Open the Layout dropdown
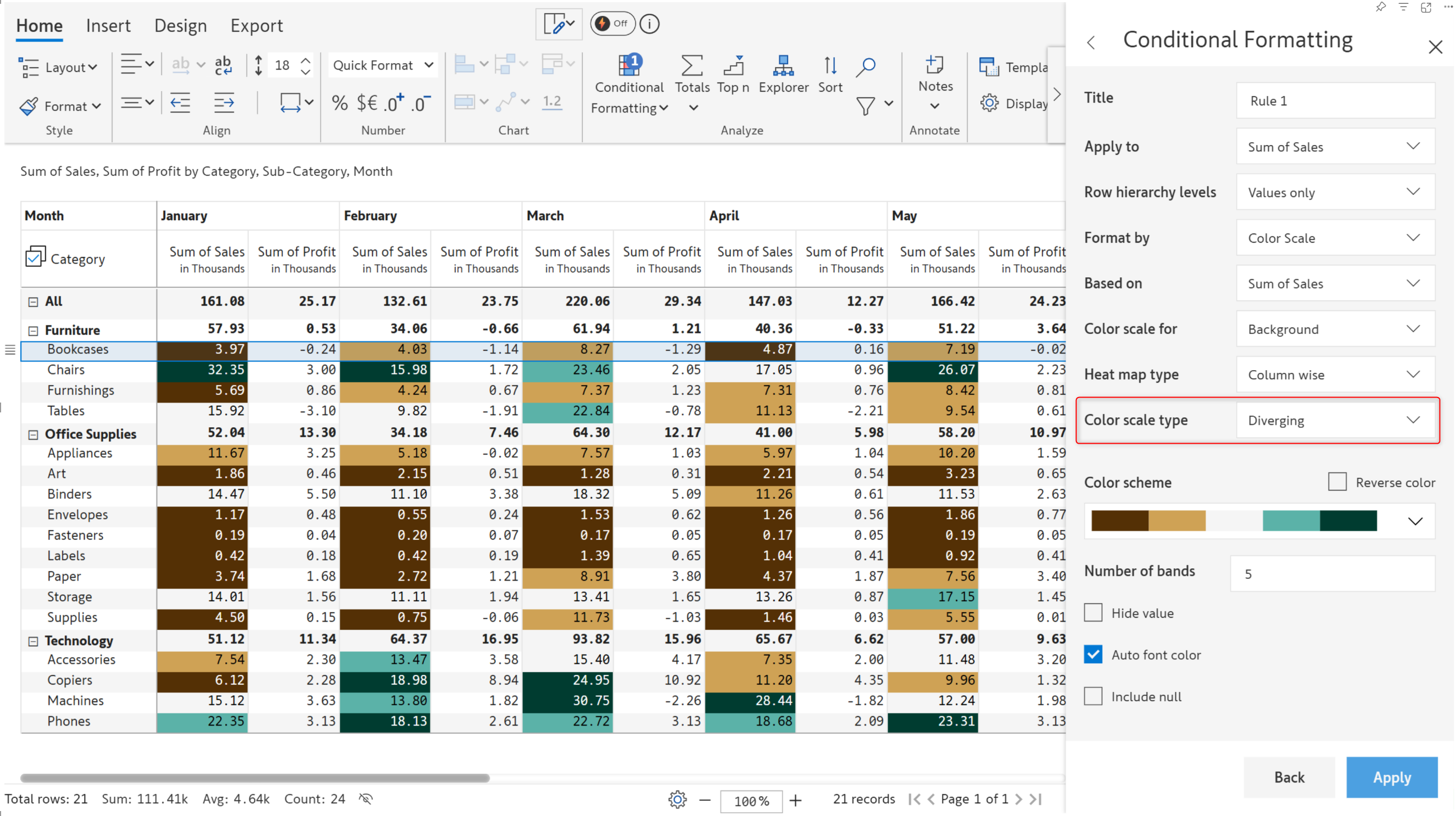Screen dimensions: 1456x816 58,66
